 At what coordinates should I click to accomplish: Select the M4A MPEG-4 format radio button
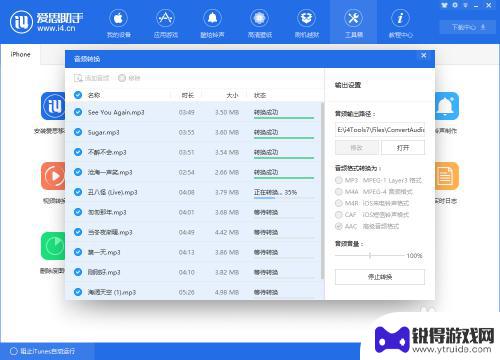pyautogui.click(x=339, y=192)
